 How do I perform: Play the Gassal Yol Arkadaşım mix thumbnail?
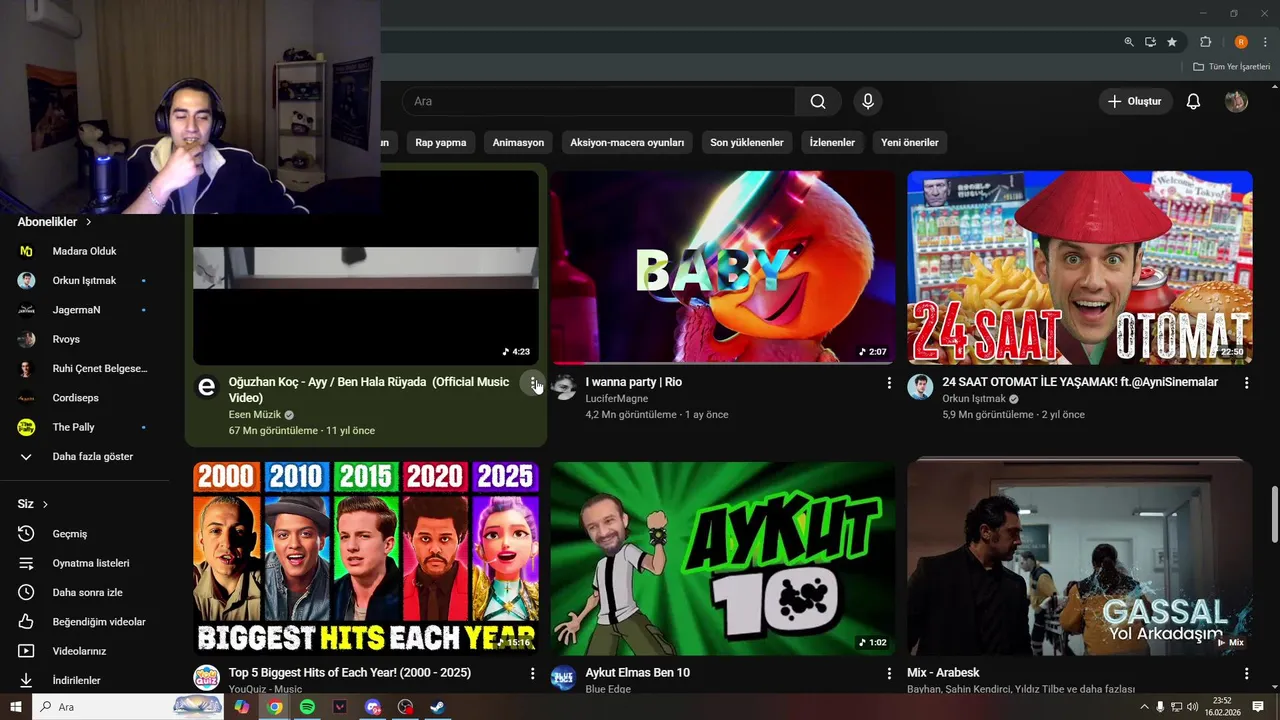[1080, 558]
